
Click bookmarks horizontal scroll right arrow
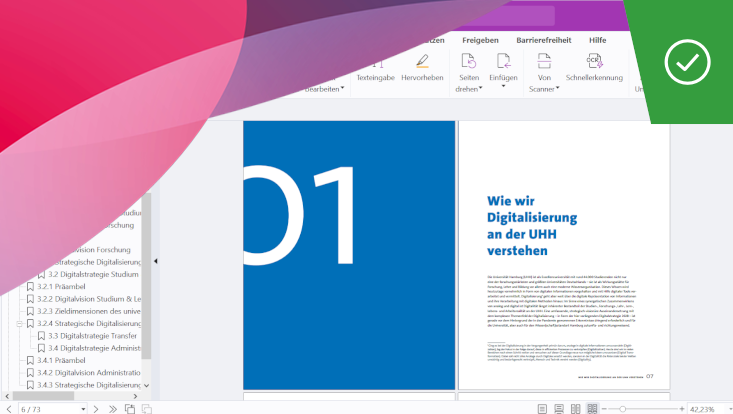pyautogui.click(x=136, y=396)
